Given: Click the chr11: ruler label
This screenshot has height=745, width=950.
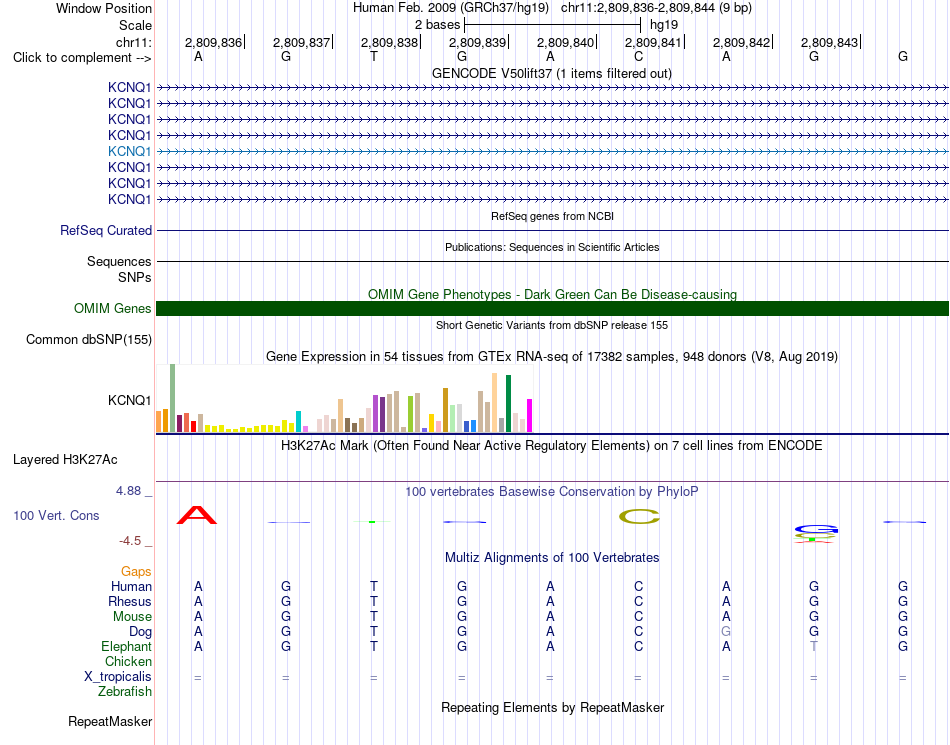Looking at the screenshot, I should coord(133,42).
